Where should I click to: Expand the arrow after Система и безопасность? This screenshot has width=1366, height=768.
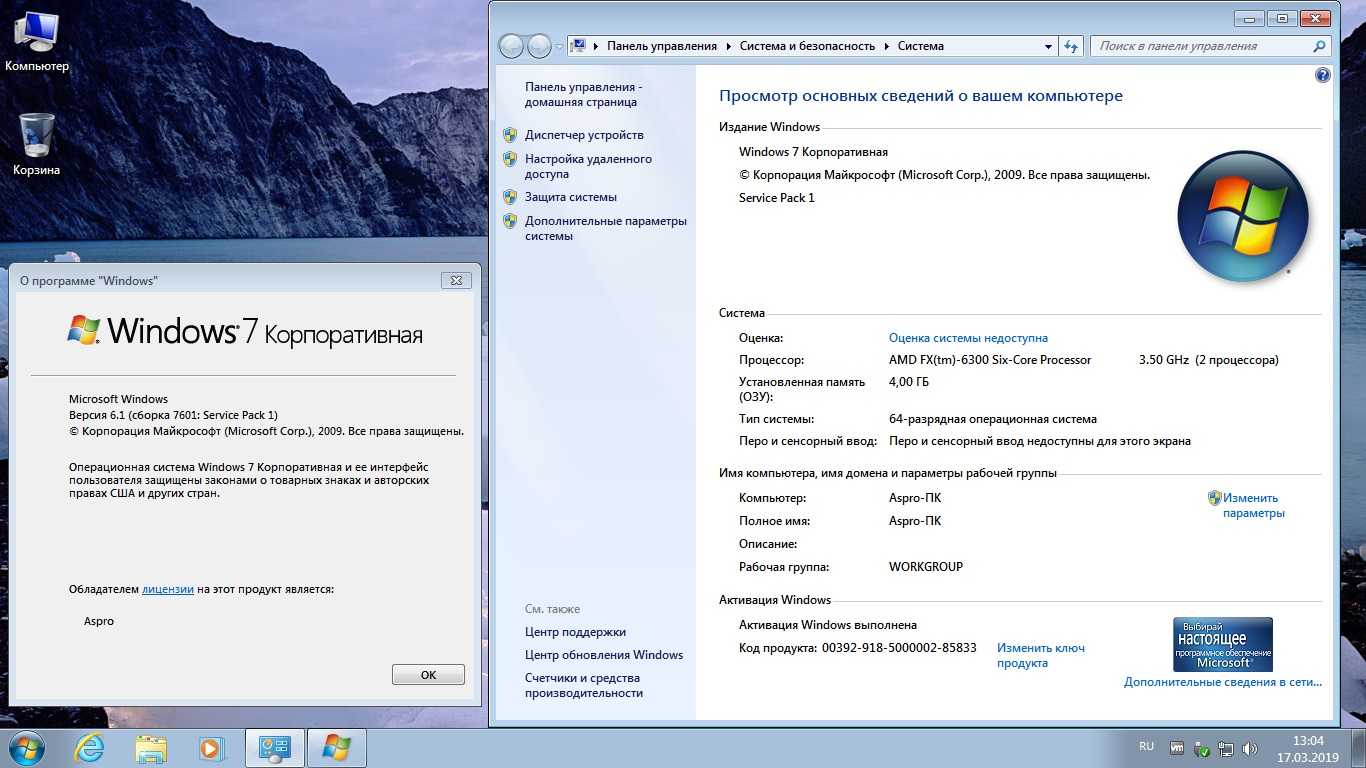coord(887,46)
